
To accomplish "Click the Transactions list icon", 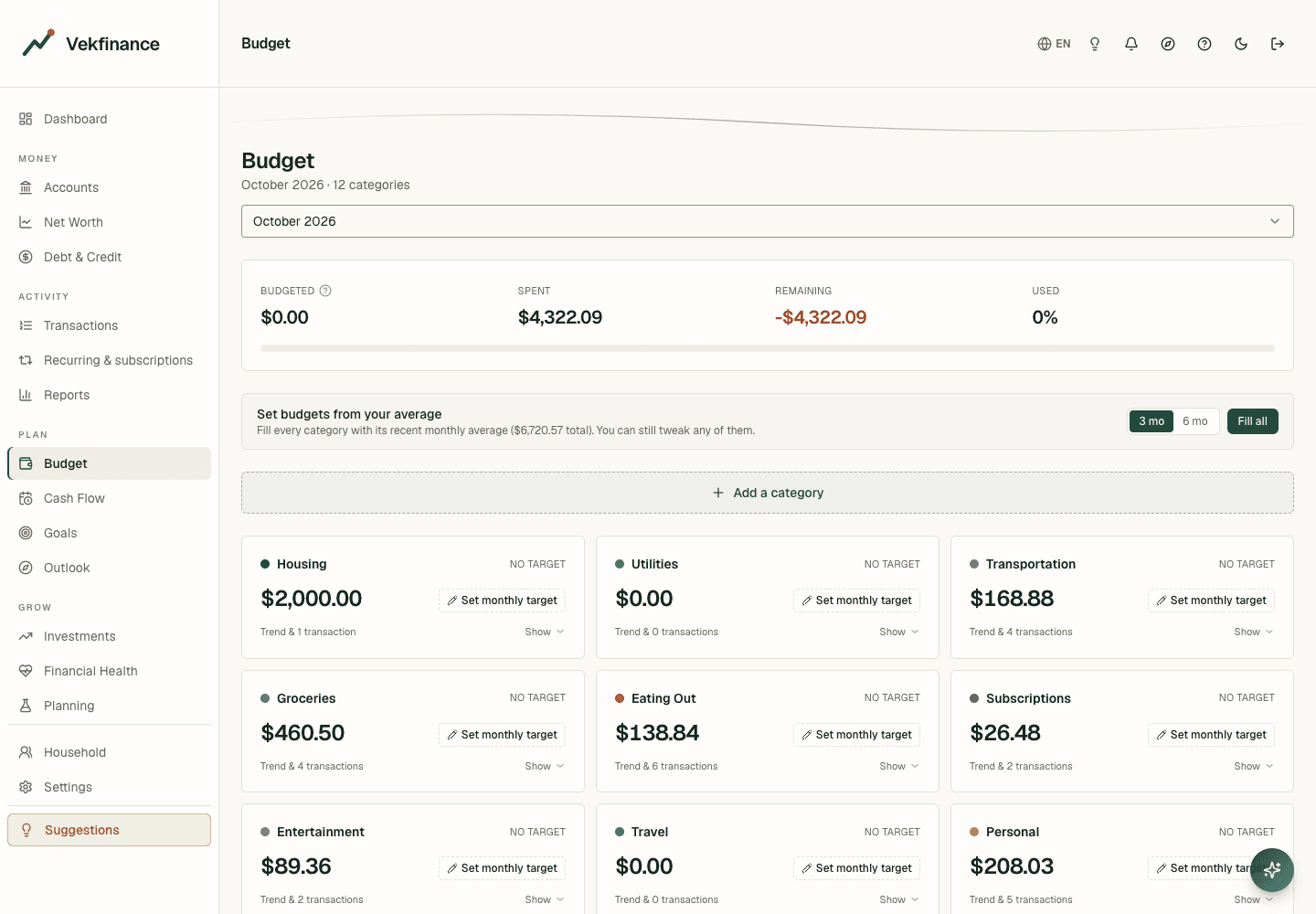I will [x=26, y=325].
